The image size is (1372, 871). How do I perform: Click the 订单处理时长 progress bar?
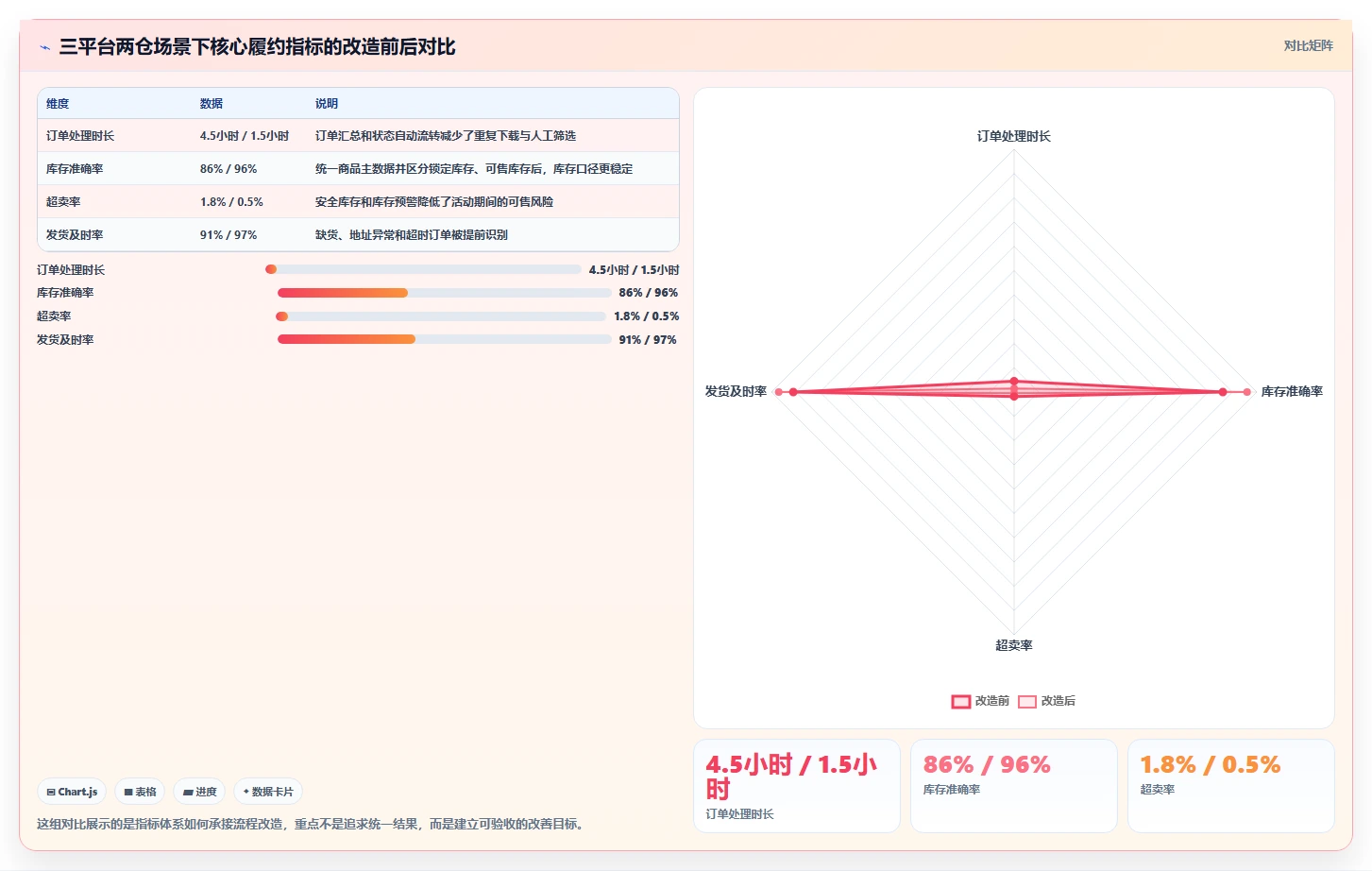tap(424, 269)
